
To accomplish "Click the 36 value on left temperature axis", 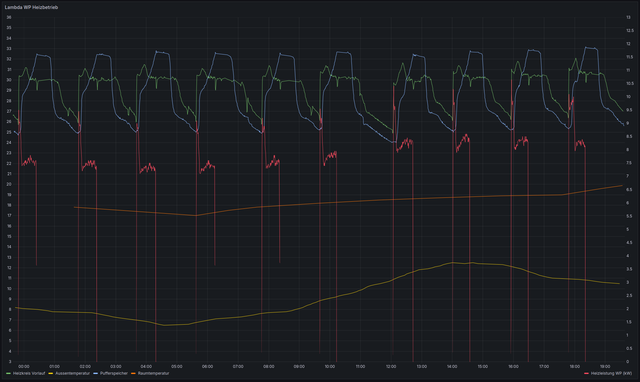I will pyautogui.click(x=9, y=18).
